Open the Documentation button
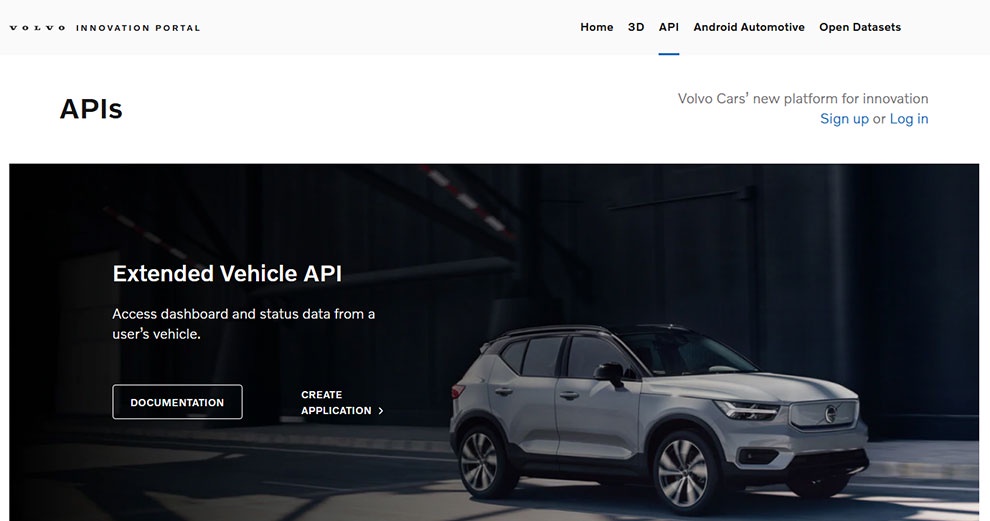The image size is (990, 521). click(177, 402)
